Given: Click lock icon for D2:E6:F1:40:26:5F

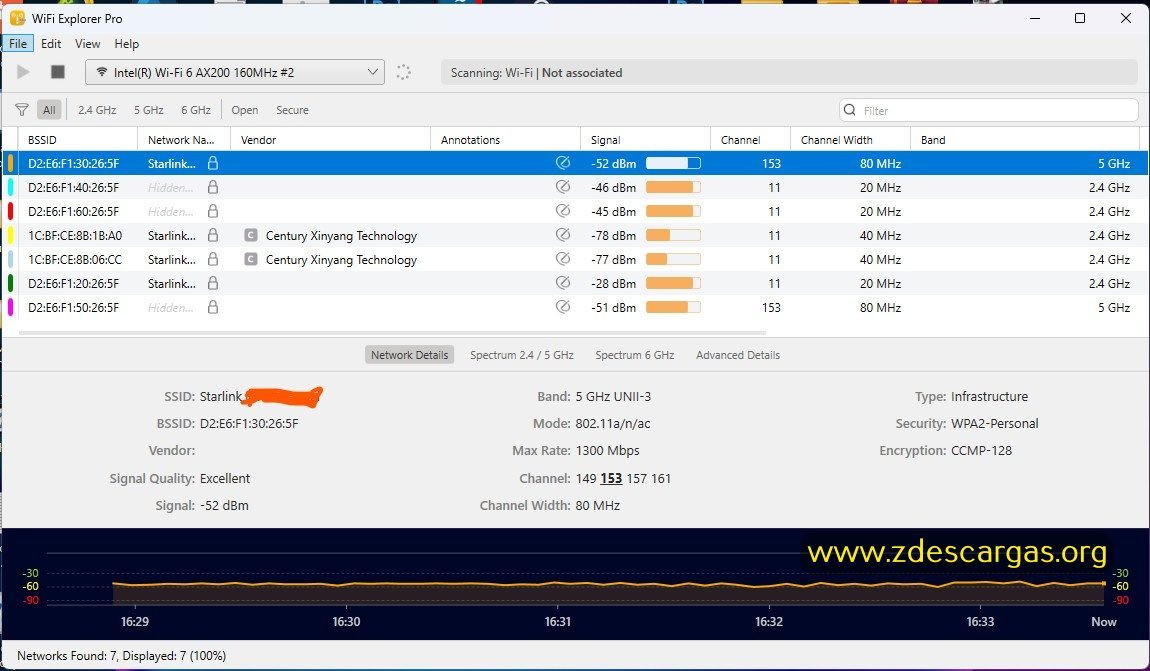Looking at the screenshot, I should tap(213, 187).
